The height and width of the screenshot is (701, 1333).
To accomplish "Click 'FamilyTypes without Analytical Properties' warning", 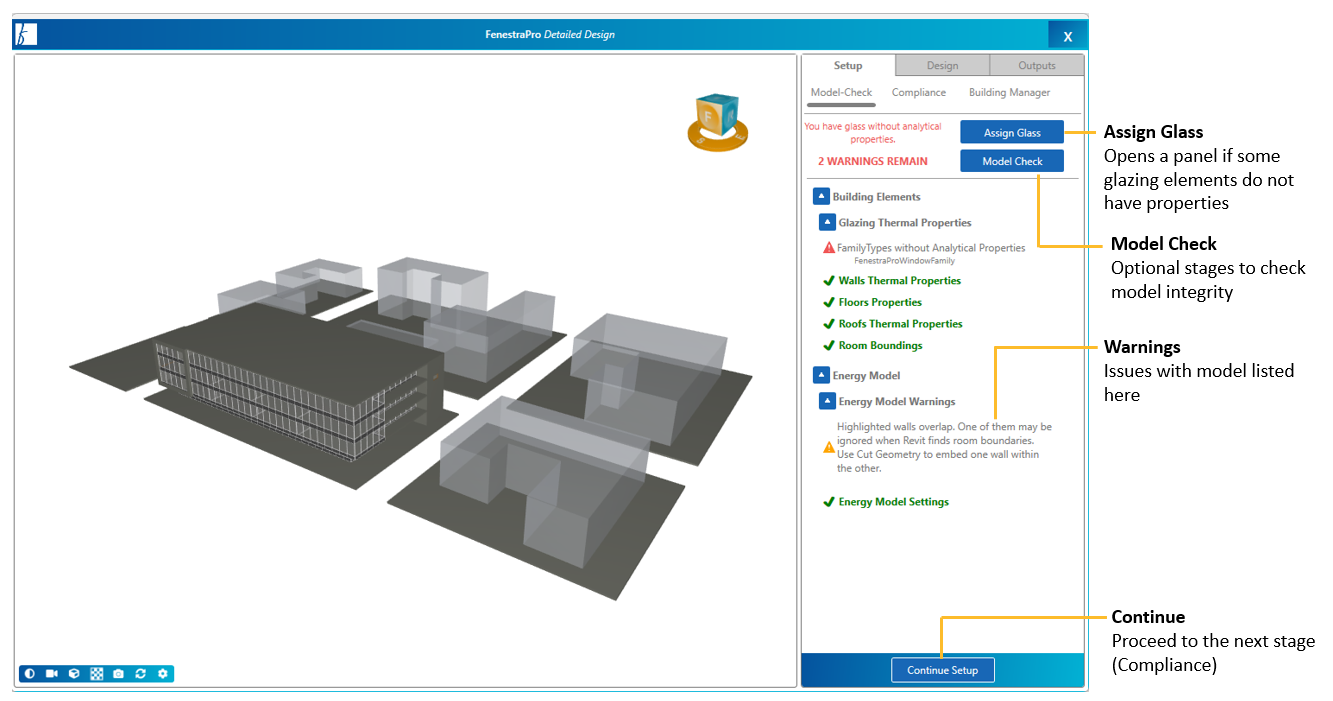I will click(931, 248).
